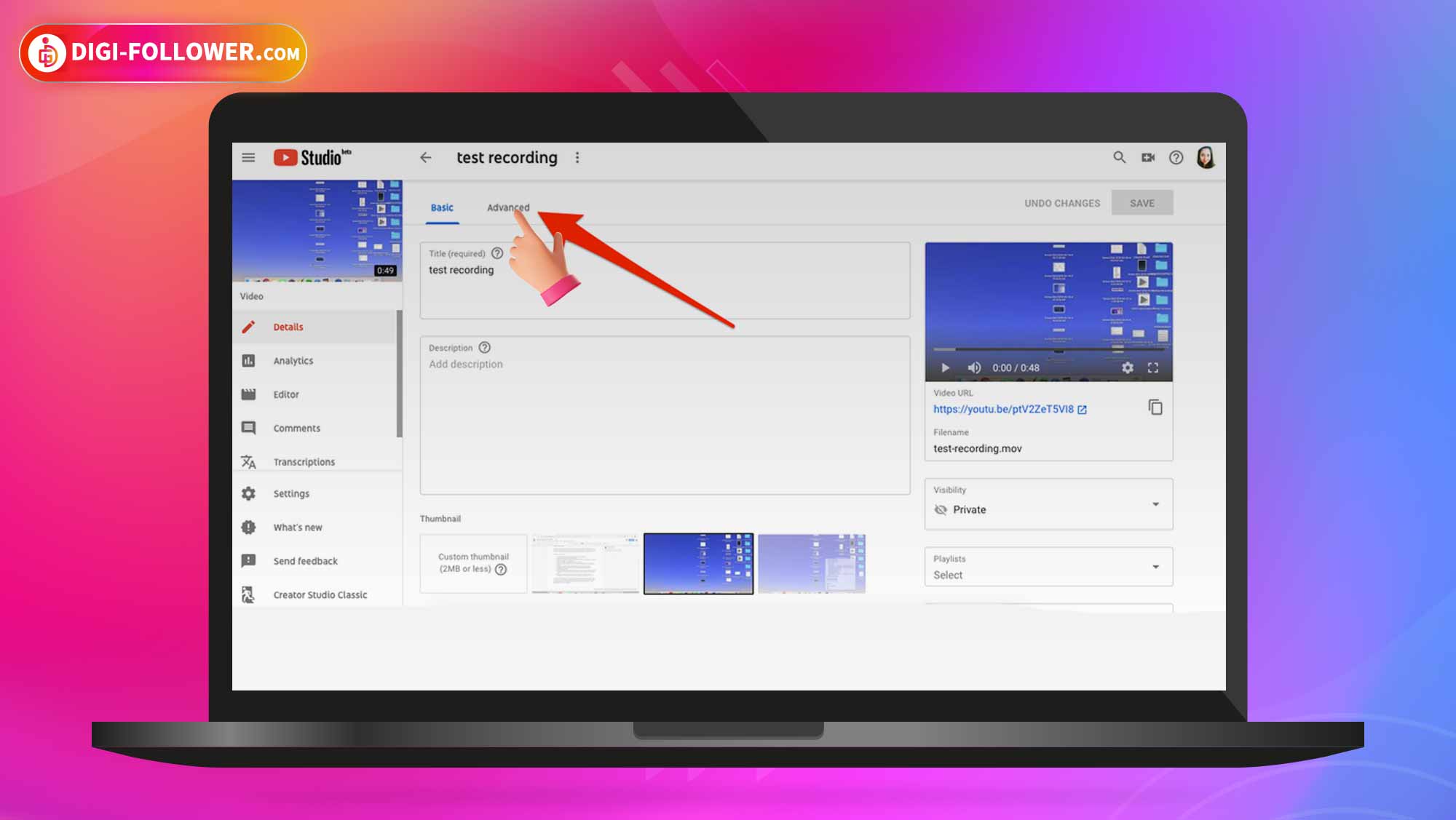Open the video details more options menu
The height and width of the screenshot is (820, 1456).
coord(577,157)
